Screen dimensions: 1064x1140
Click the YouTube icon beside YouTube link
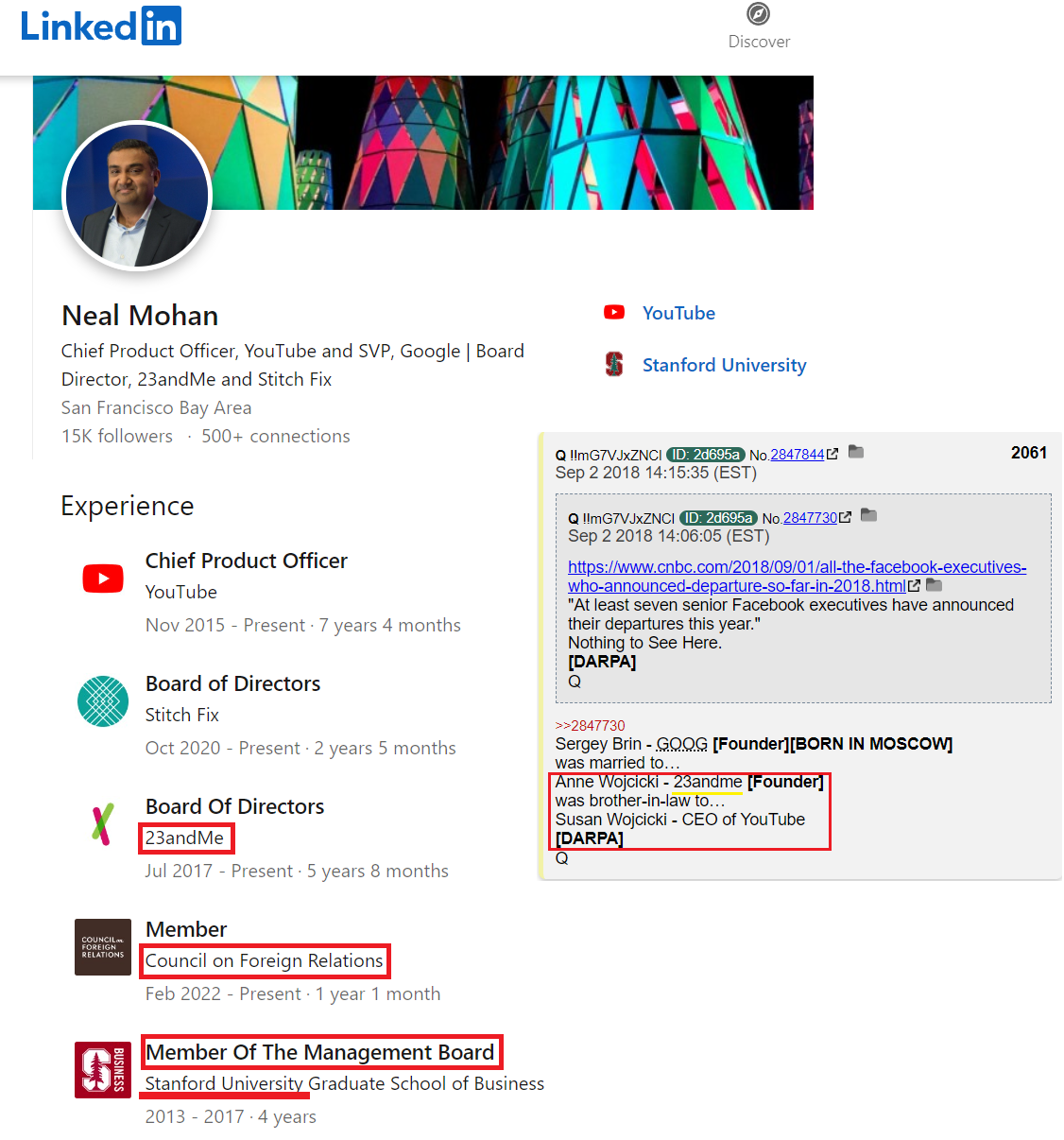pyautogui.click(x=614, y=312)
